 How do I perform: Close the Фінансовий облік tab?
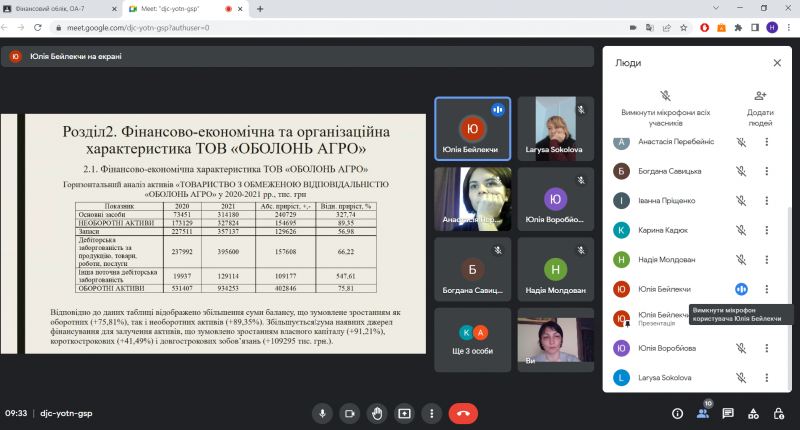click(114, 9)
